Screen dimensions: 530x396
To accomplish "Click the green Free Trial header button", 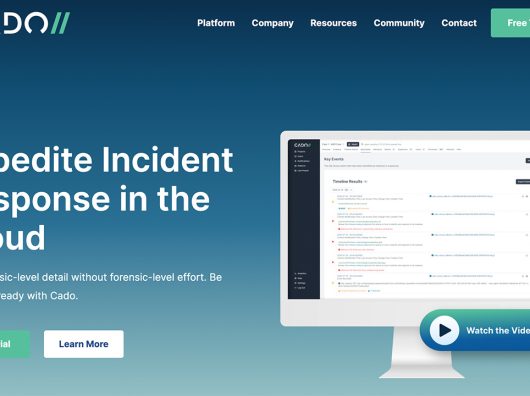I will click(x=510, y=23).
